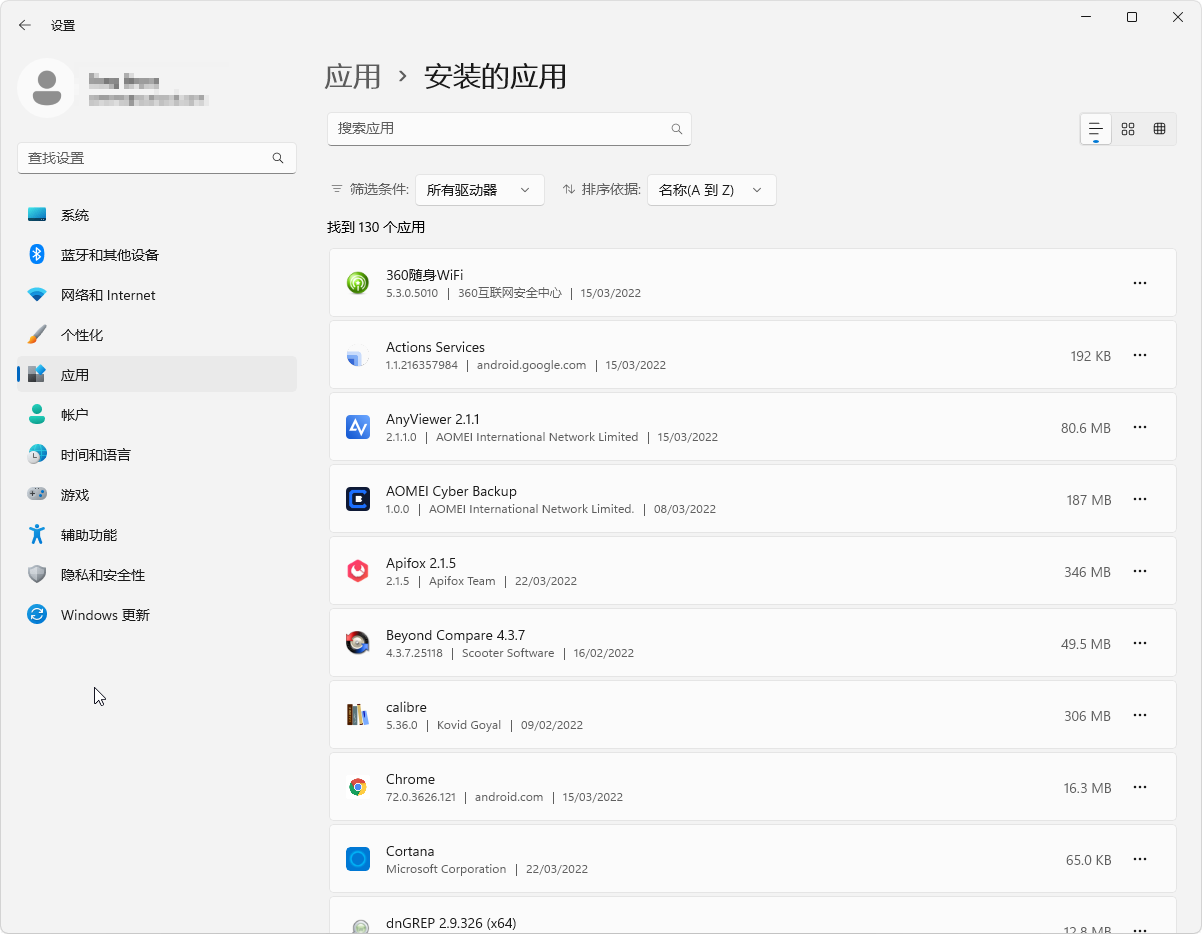1202x934 pixels.
Task: Click the 360随身WiFi app icon
Action: 358,283
